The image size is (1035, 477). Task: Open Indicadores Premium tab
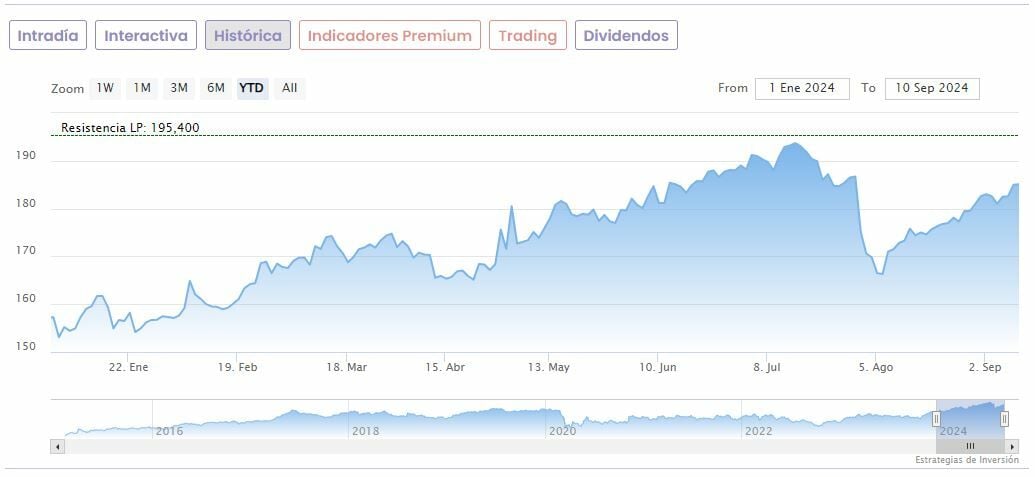(389, 36)
